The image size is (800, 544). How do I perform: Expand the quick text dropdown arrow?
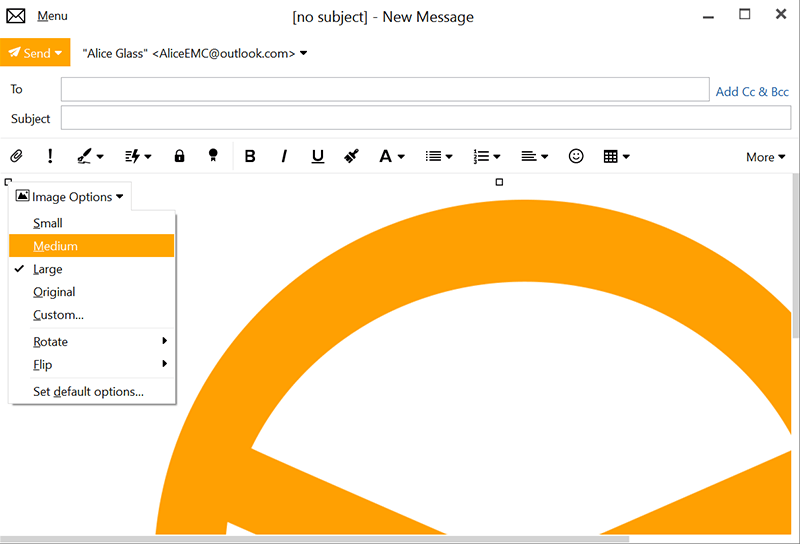tap(148, 157)
